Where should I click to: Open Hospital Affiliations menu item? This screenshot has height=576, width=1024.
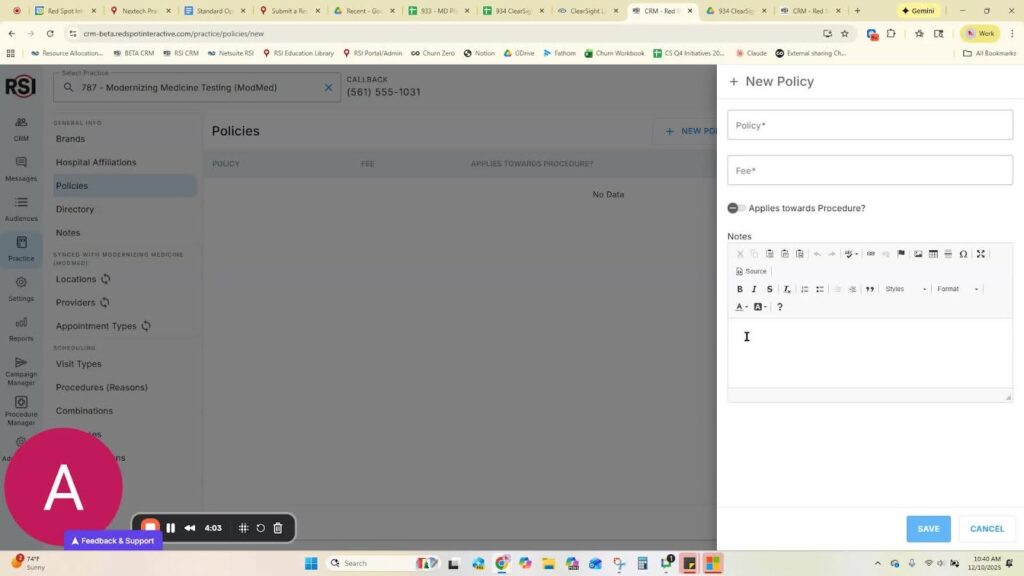[96, 162]
